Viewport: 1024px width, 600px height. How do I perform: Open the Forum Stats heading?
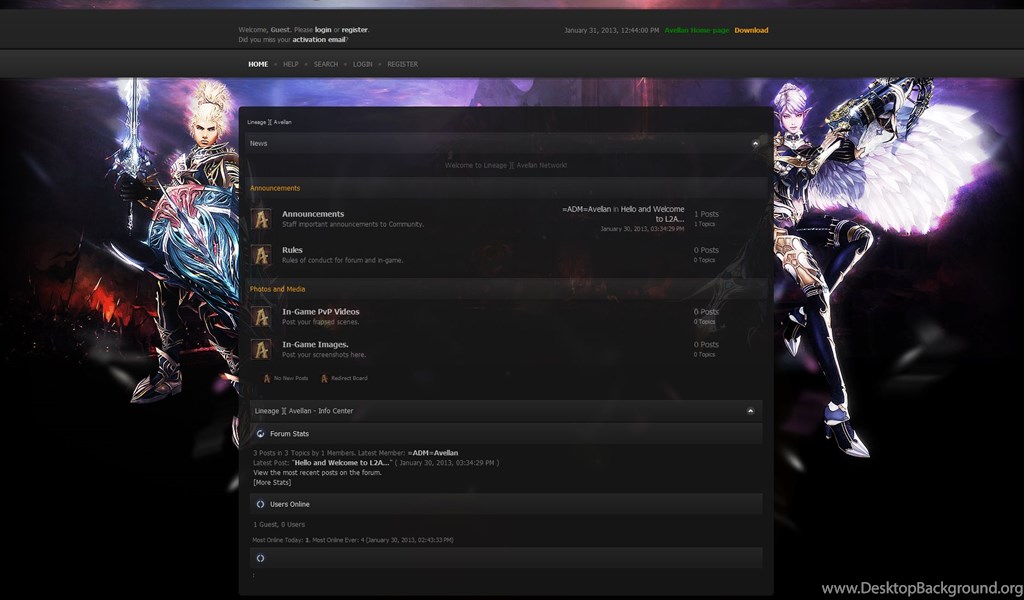(x=289, y=434)
